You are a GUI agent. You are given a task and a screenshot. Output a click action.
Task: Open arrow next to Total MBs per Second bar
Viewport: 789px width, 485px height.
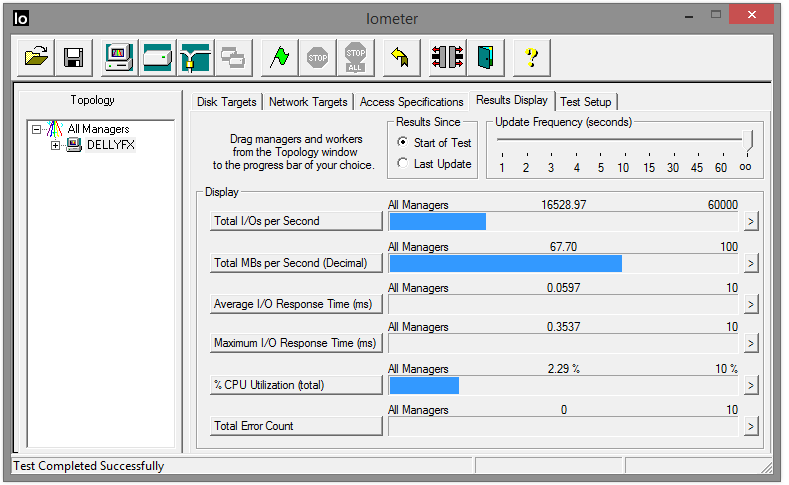point(751,263)
